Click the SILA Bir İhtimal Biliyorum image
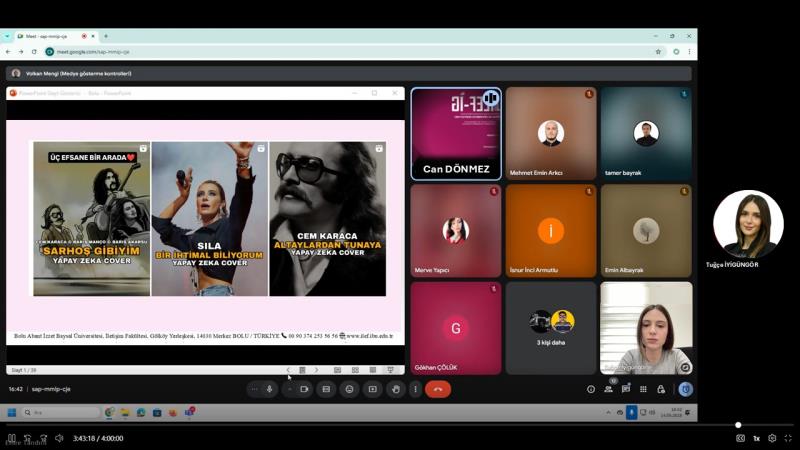 210,219
